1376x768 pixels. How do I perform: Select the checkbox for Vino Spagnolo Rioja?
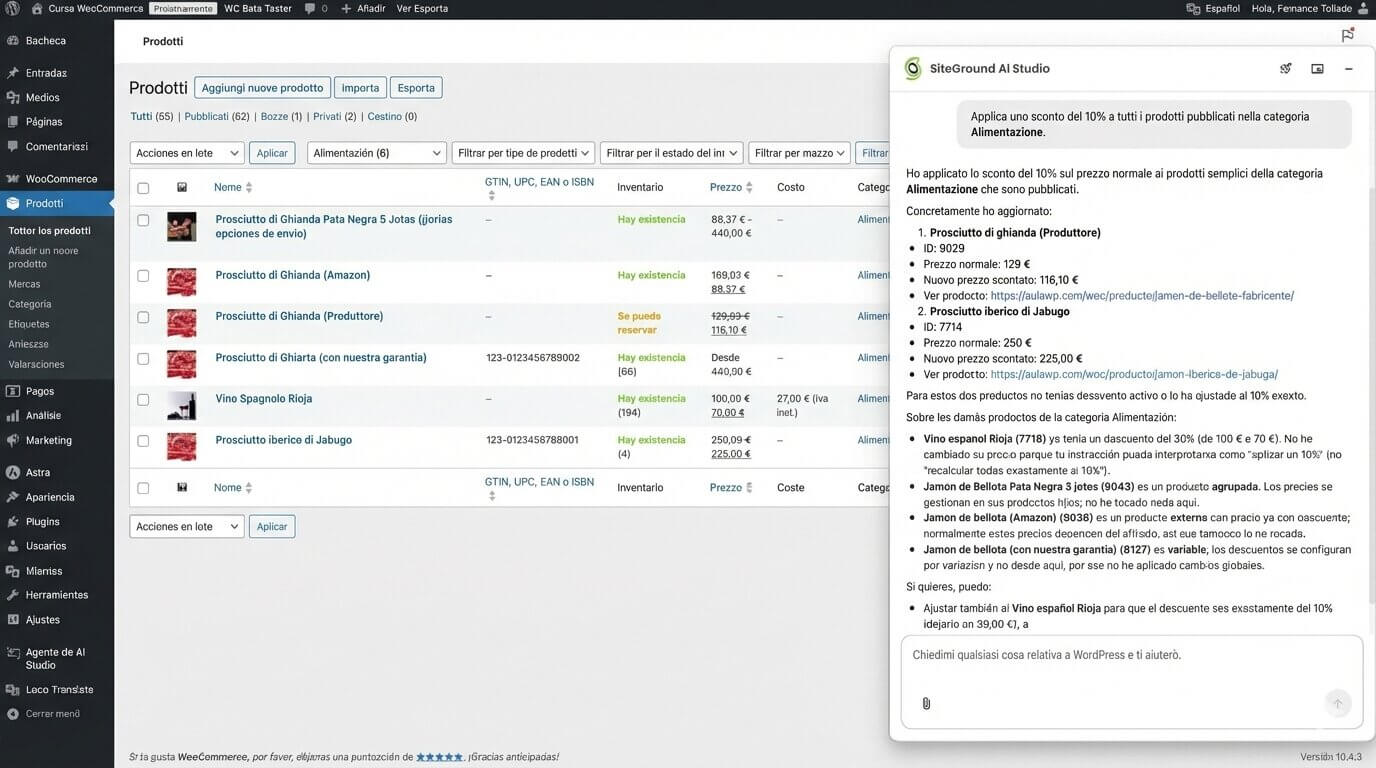[143, 399]
